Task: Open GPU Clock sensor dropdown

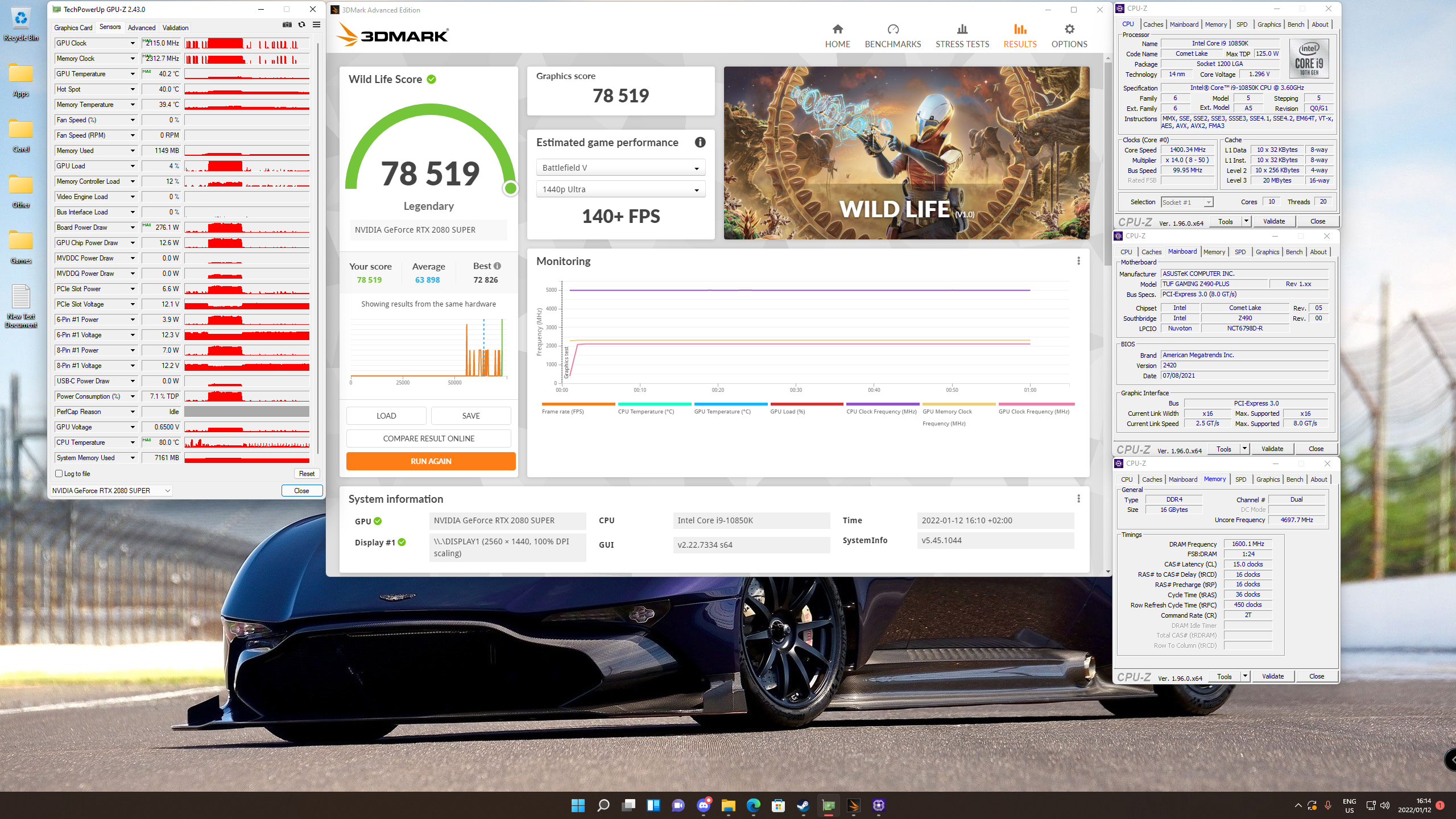Action: [x=133, y=43]
